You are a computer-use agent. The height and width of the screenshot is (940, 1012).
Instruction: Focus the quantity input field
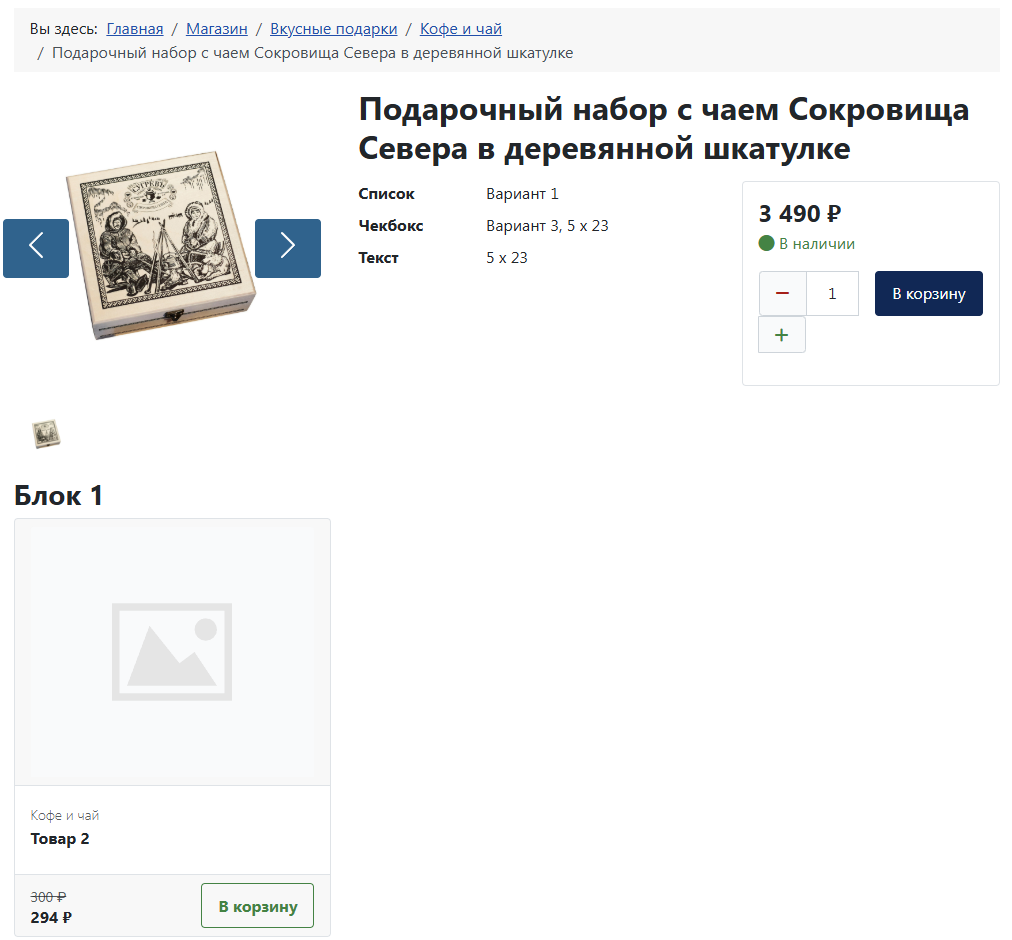pos(832,294)
